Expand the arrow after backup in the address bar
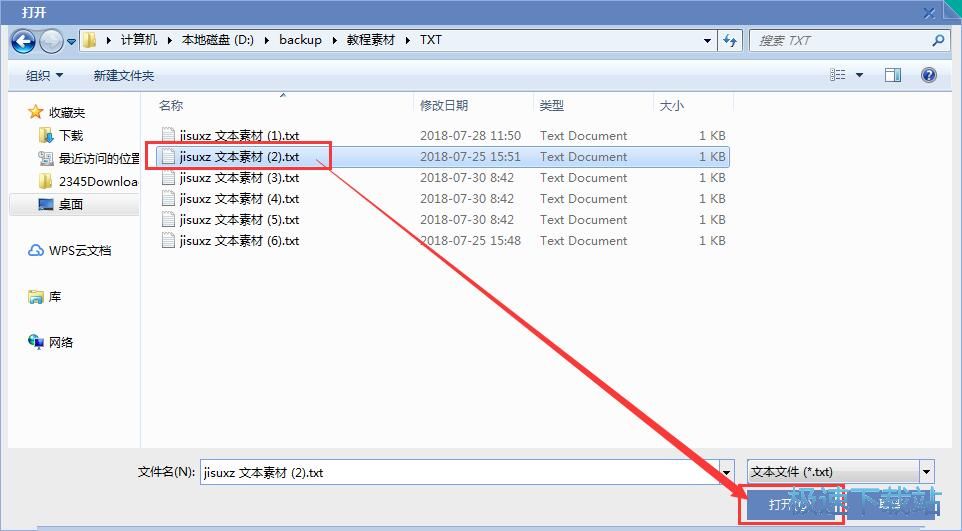 (334, 41)
